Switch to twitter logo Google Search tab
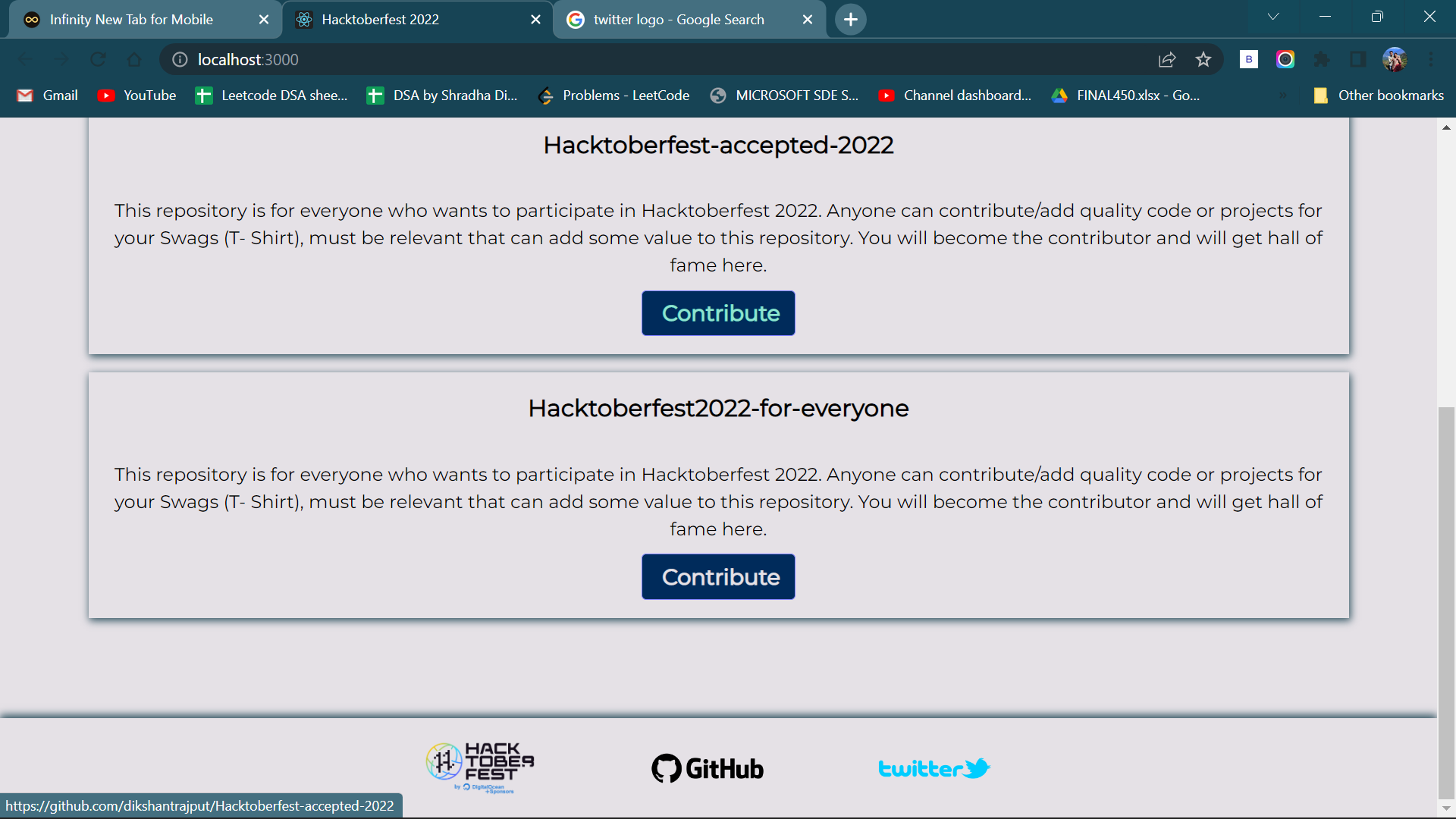Screen dimensions: 1456x819 point(679,20)
